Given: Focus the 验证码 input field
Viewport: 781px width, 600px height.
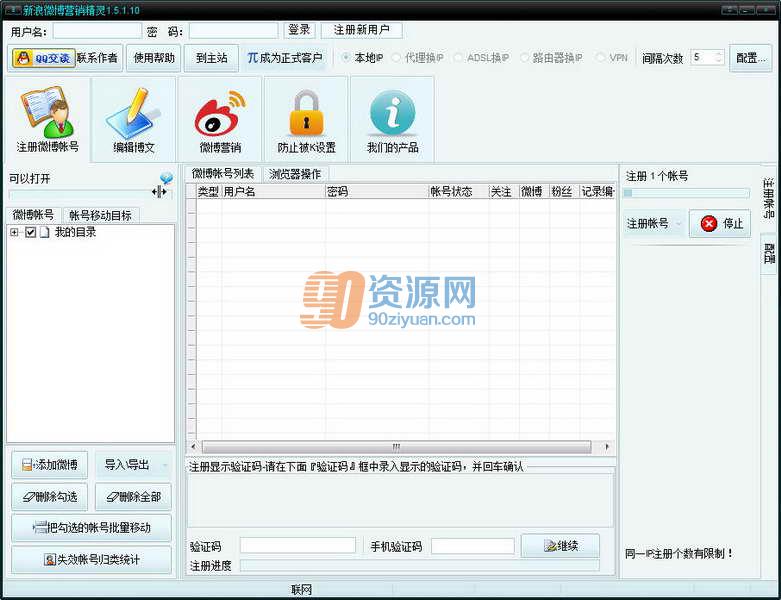Looking at the screenshot, I should click(298, 546).
